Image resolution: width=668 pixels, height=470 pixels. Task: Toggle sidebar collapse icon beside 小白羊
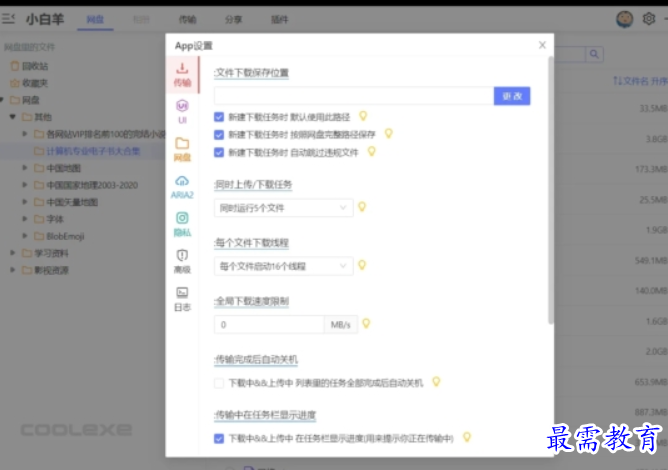tap(9, 19)
